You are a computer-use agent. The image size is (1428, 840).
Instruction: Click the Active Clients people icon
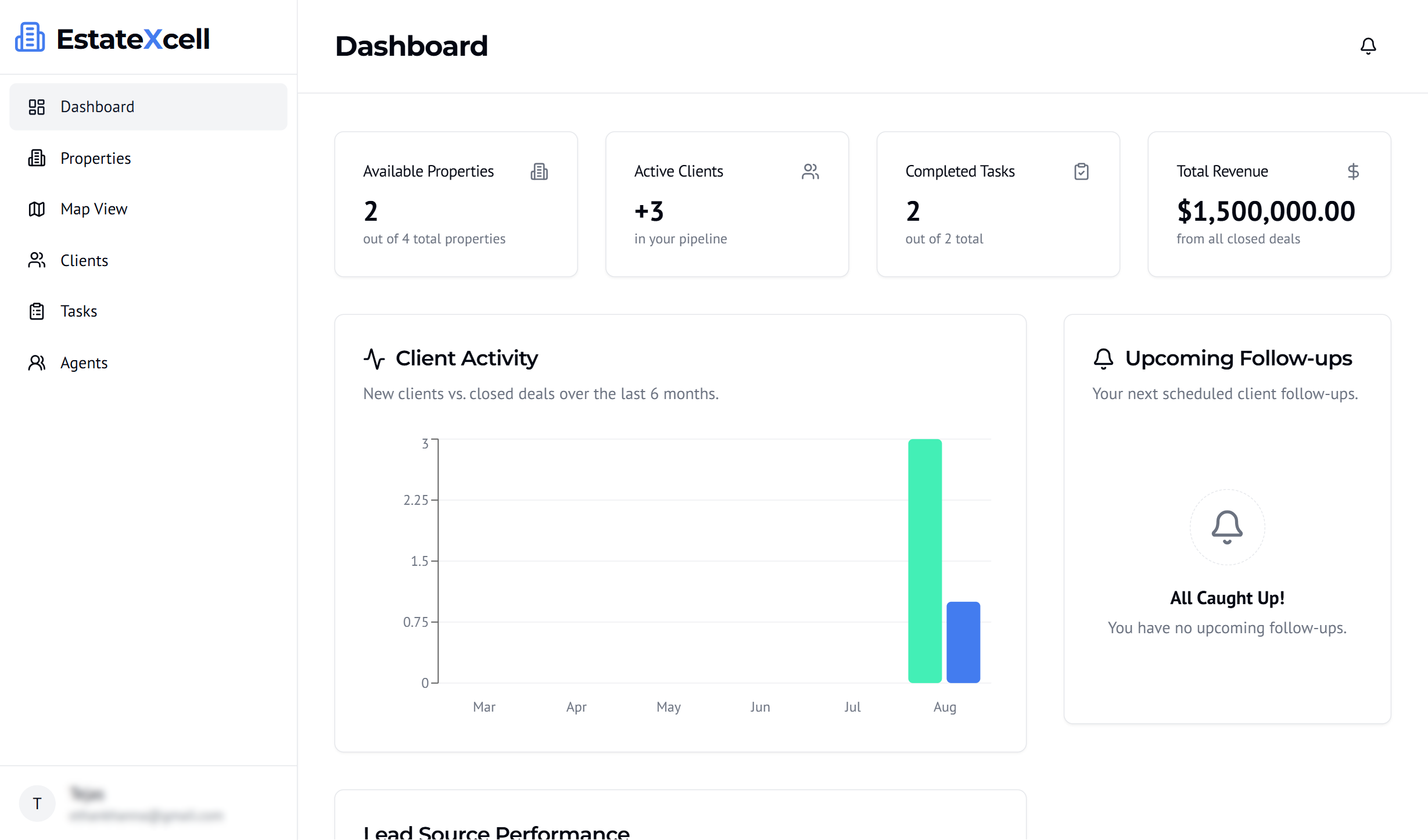(810, 171)
